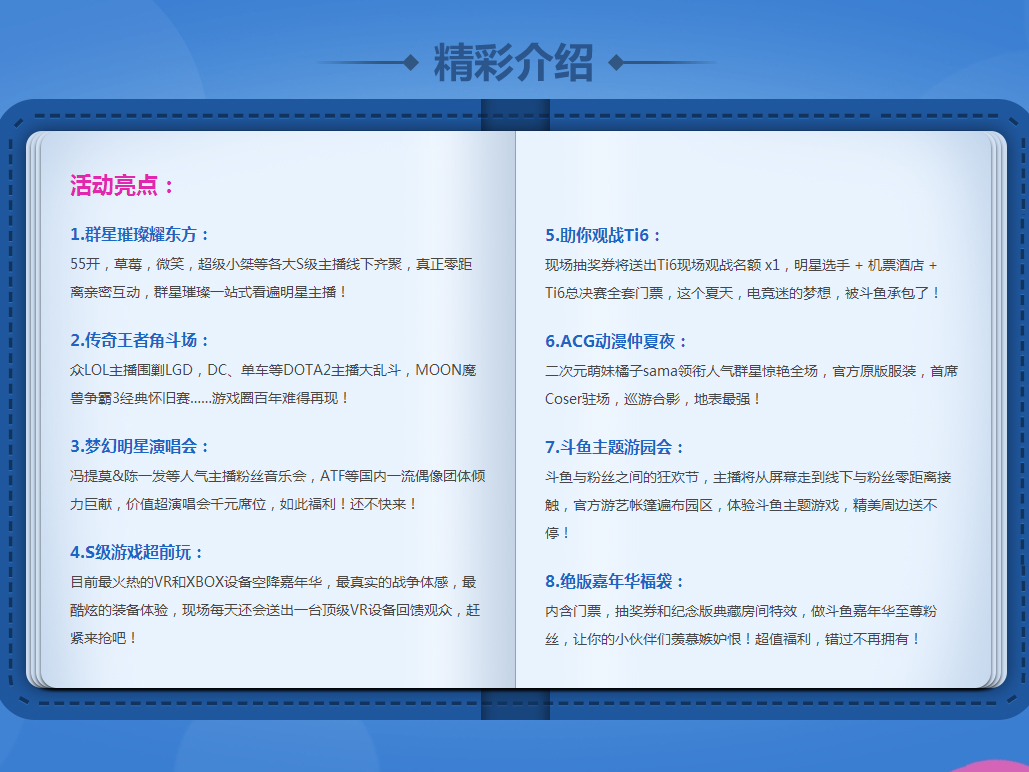Screen dimensions: 1029x772
Task: Click the line starting Coser驻场，巡游合影
Action: 653,399
